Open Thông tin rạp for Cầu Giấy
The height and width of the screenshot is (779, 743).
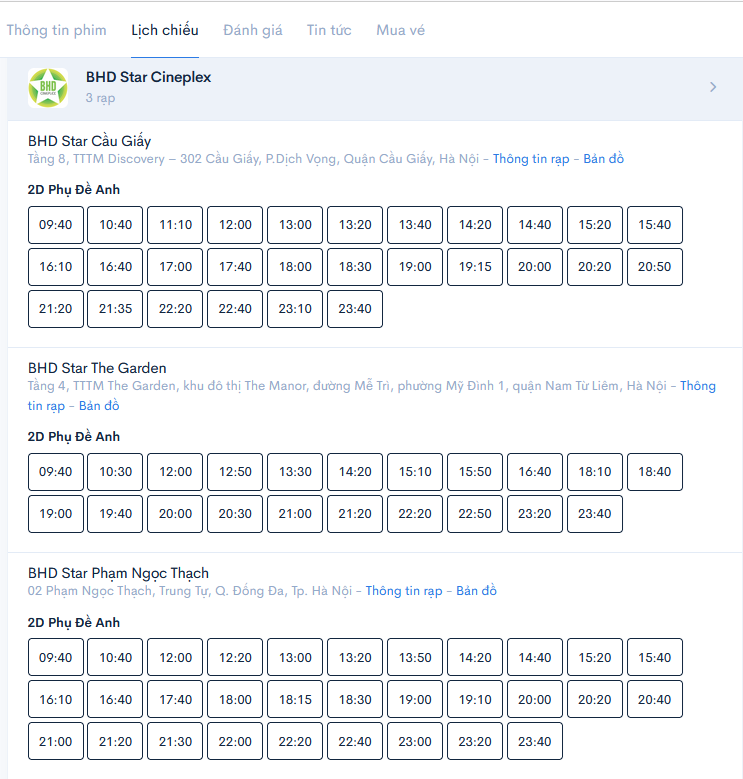[531, 159]
